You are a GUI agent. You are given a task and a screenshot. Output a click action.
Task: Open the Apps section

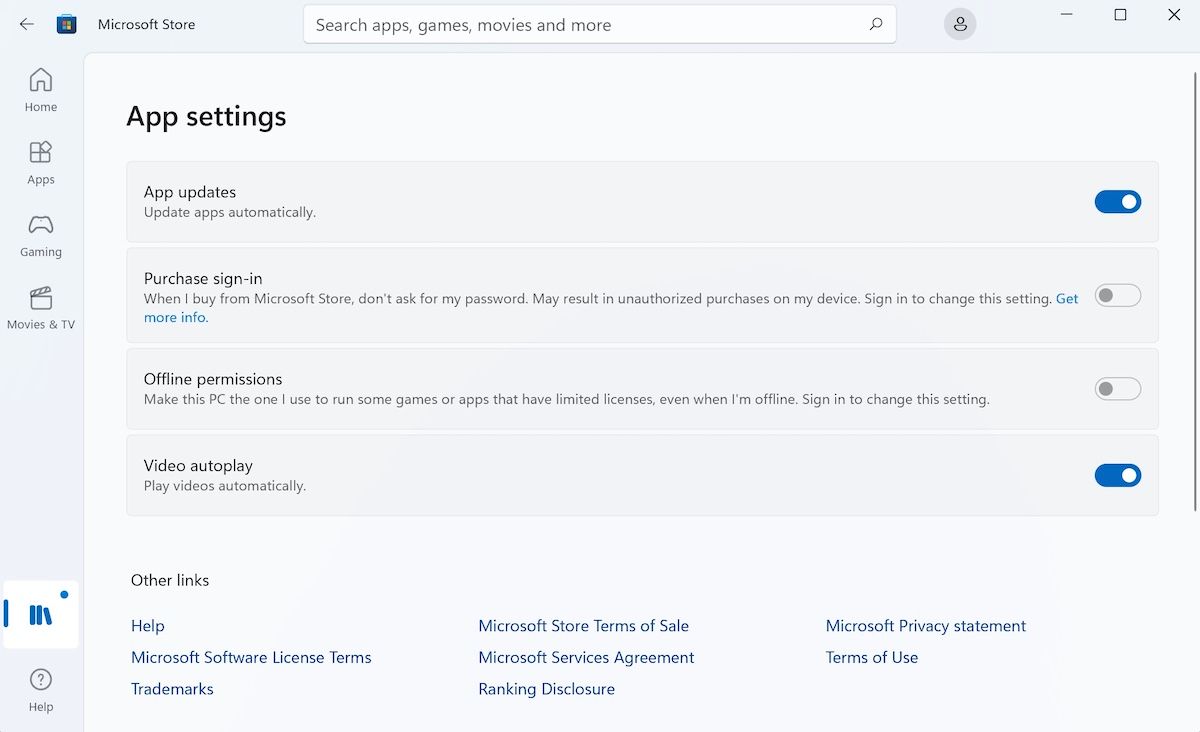coord(40,160)
